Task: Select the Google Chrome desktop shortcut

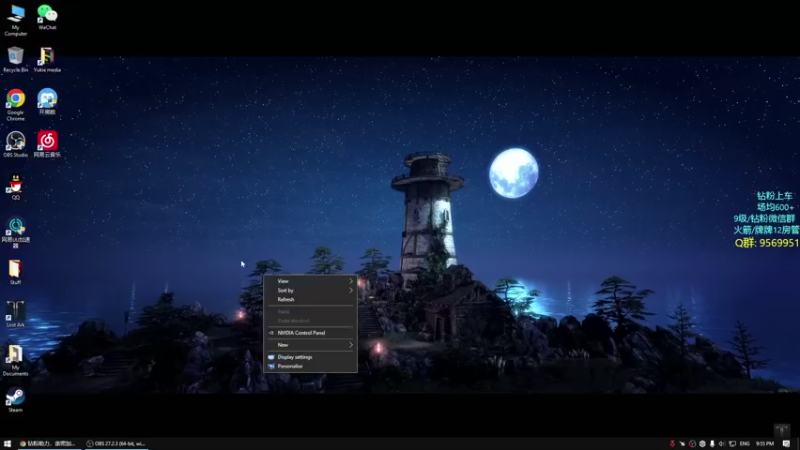Action: point(16,105)
